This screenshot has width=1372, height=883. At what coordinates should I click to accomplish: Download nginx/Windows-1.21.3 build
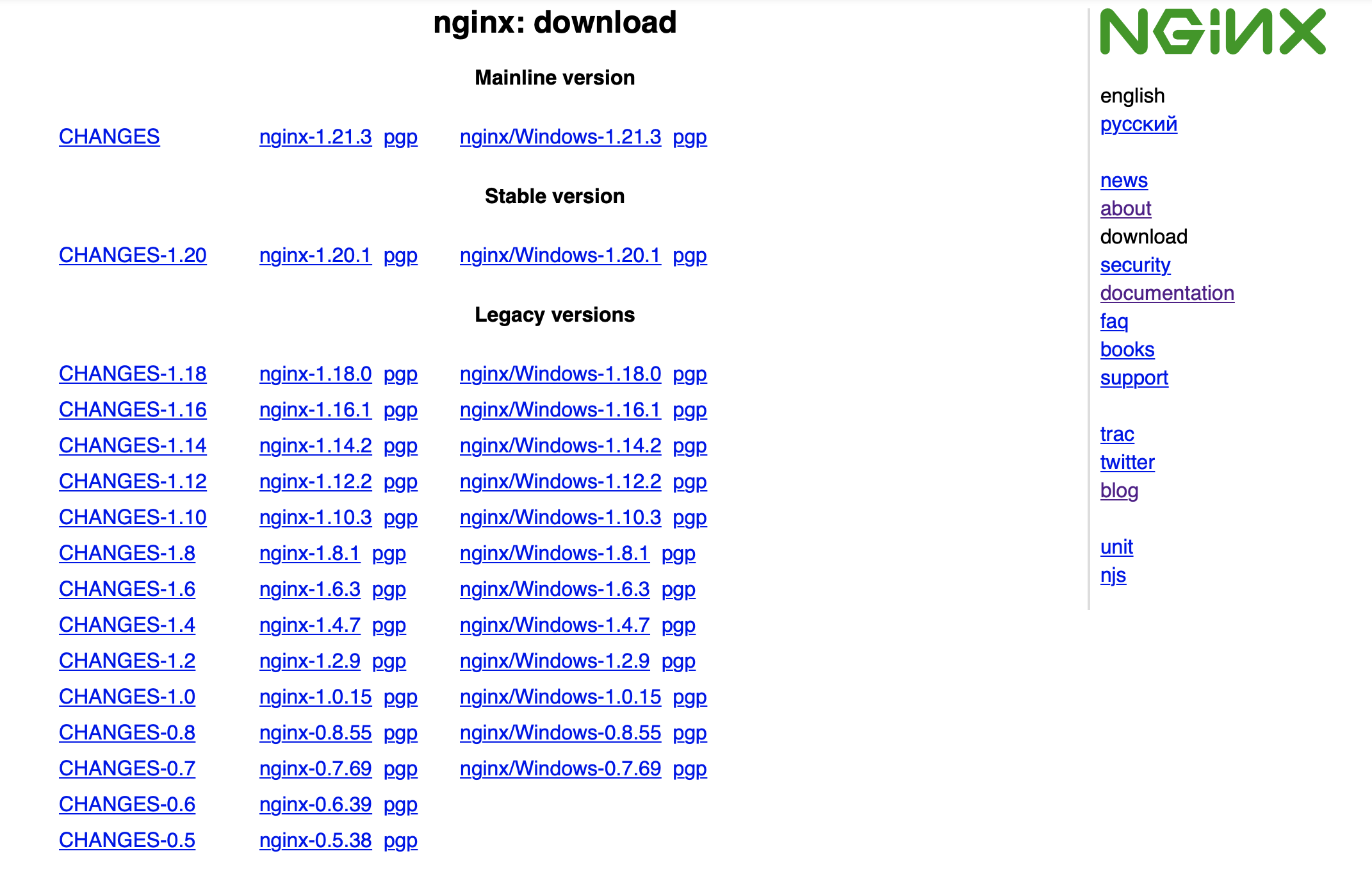click(560, 136)
